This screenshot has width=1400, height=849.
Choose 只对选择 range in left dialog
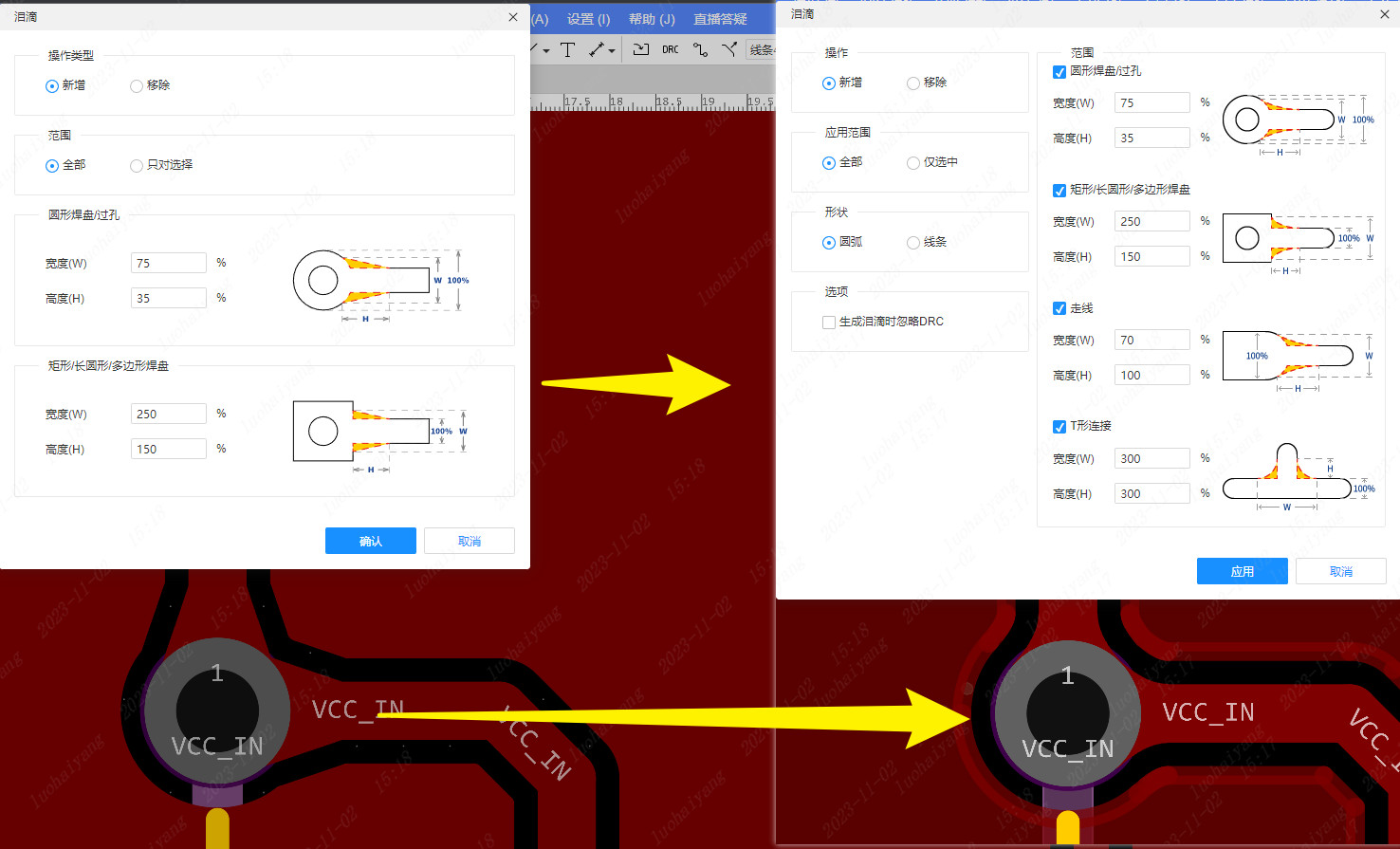(x=161, y=165)
